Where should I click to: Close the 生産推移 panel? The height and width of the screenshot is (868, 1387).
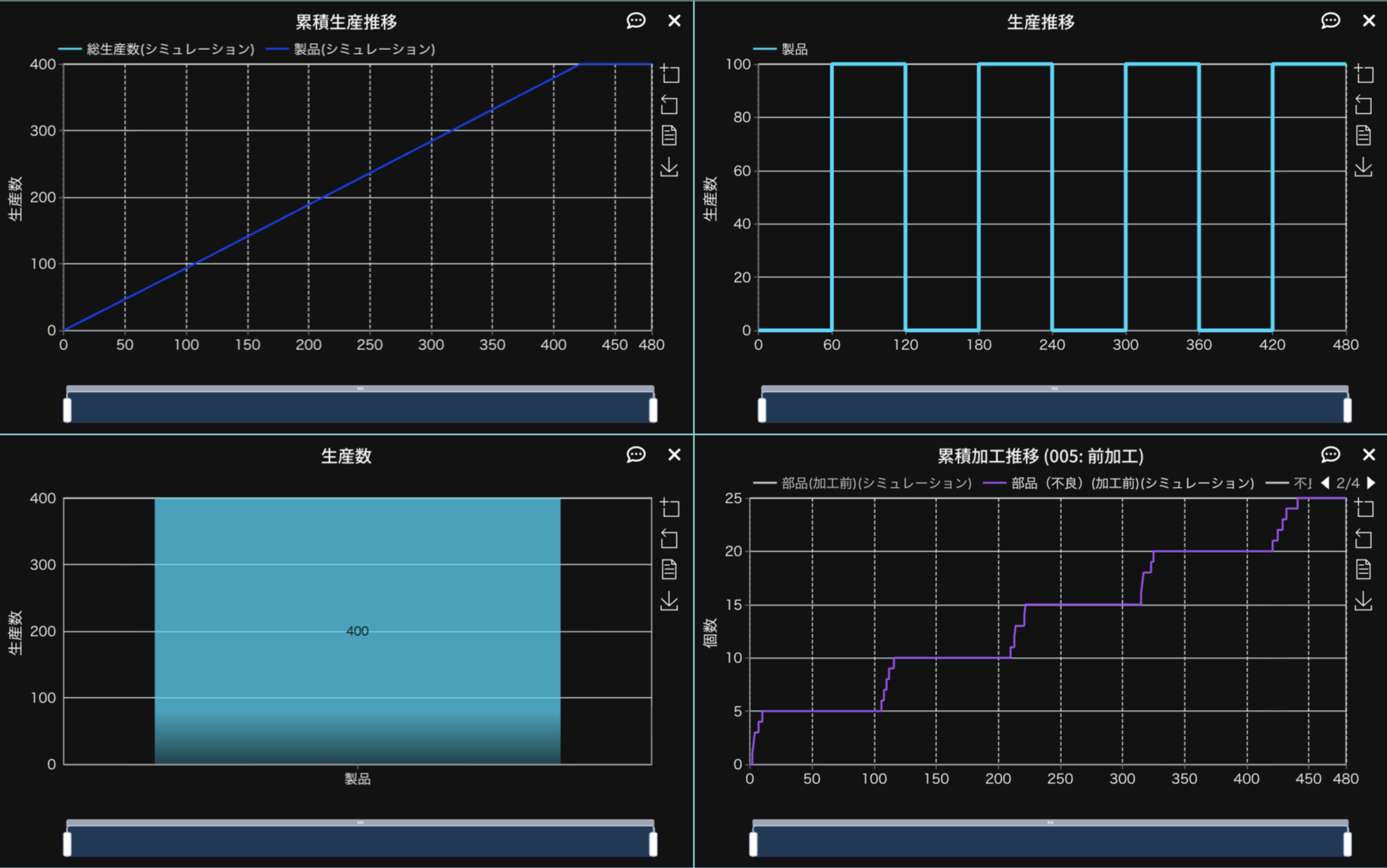(x=1368, y=20)
